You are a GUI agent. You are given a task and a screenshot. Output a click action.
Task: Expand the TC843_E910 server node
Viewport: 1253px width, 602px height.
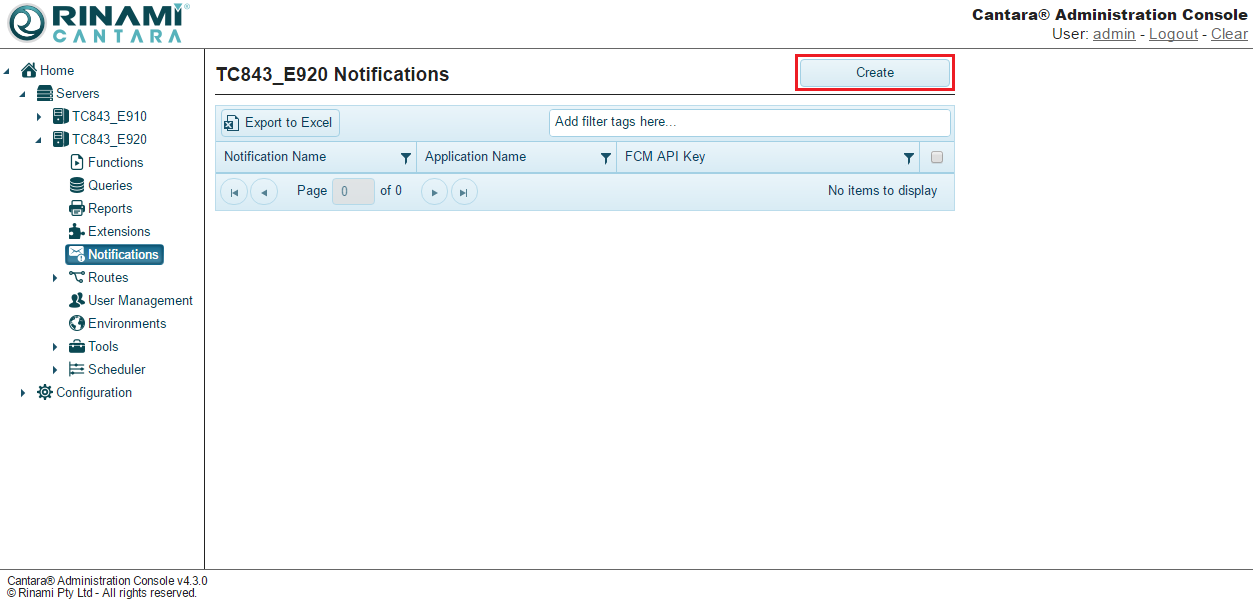click(x=39, y=117)
